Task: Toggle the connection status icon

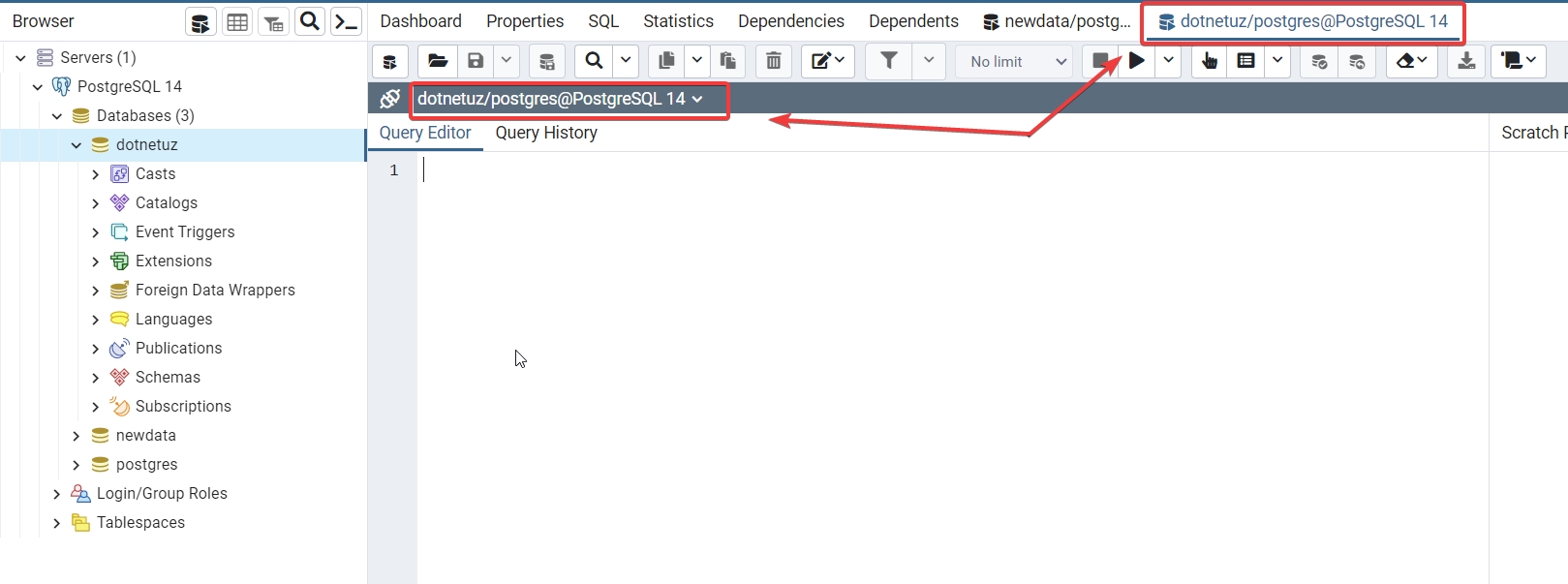Action: (389, 99)
